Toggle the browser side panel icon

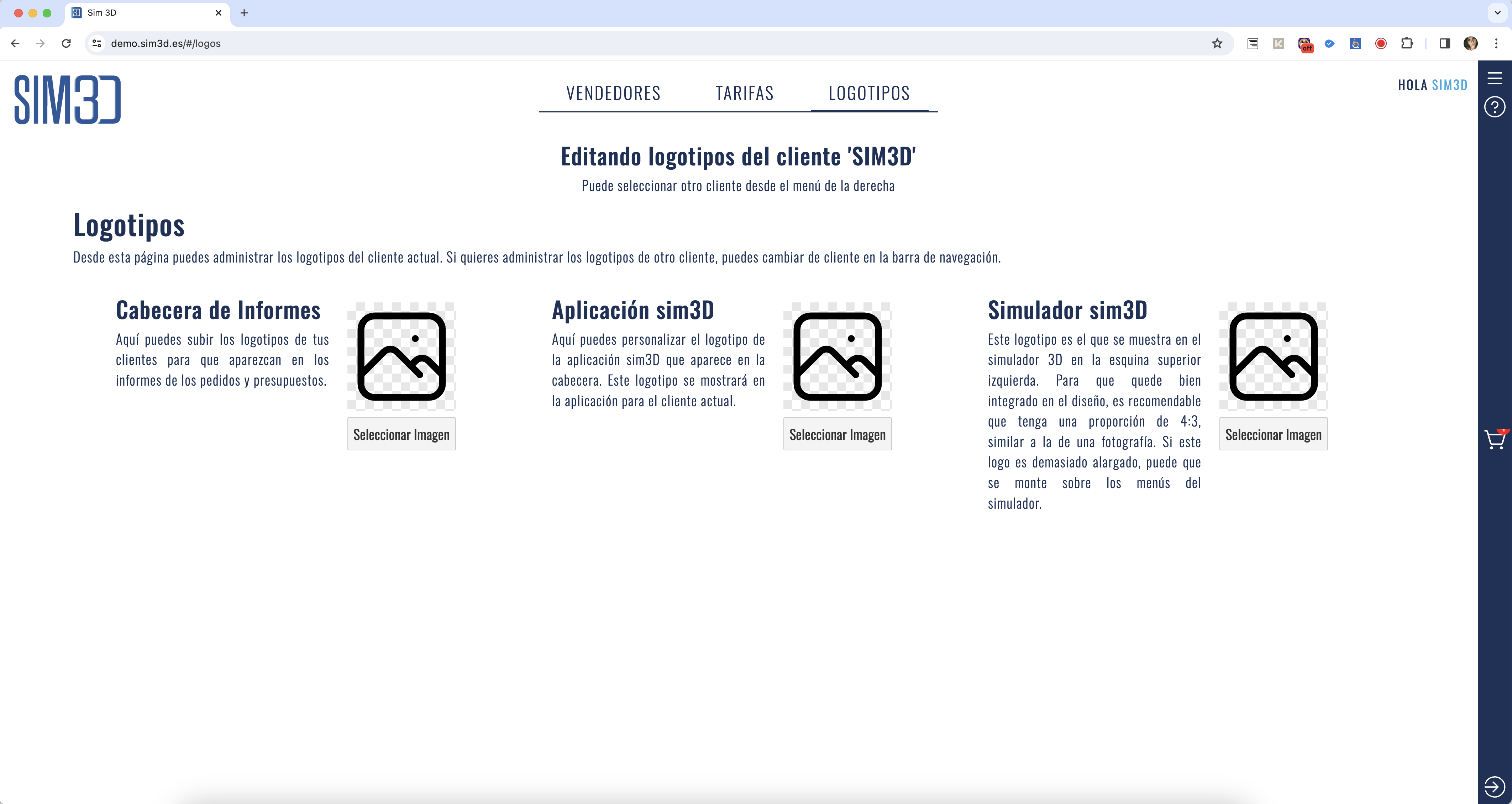1444,43
